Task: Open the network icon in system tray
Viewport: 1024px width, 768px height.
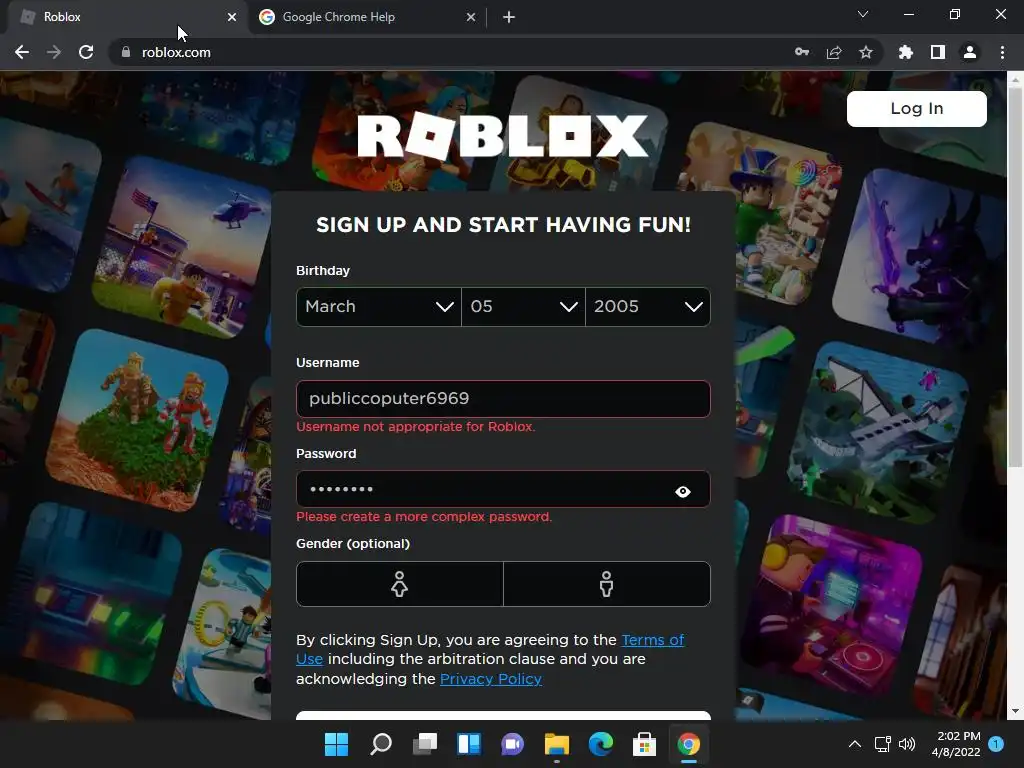Action: click(883, 744)
